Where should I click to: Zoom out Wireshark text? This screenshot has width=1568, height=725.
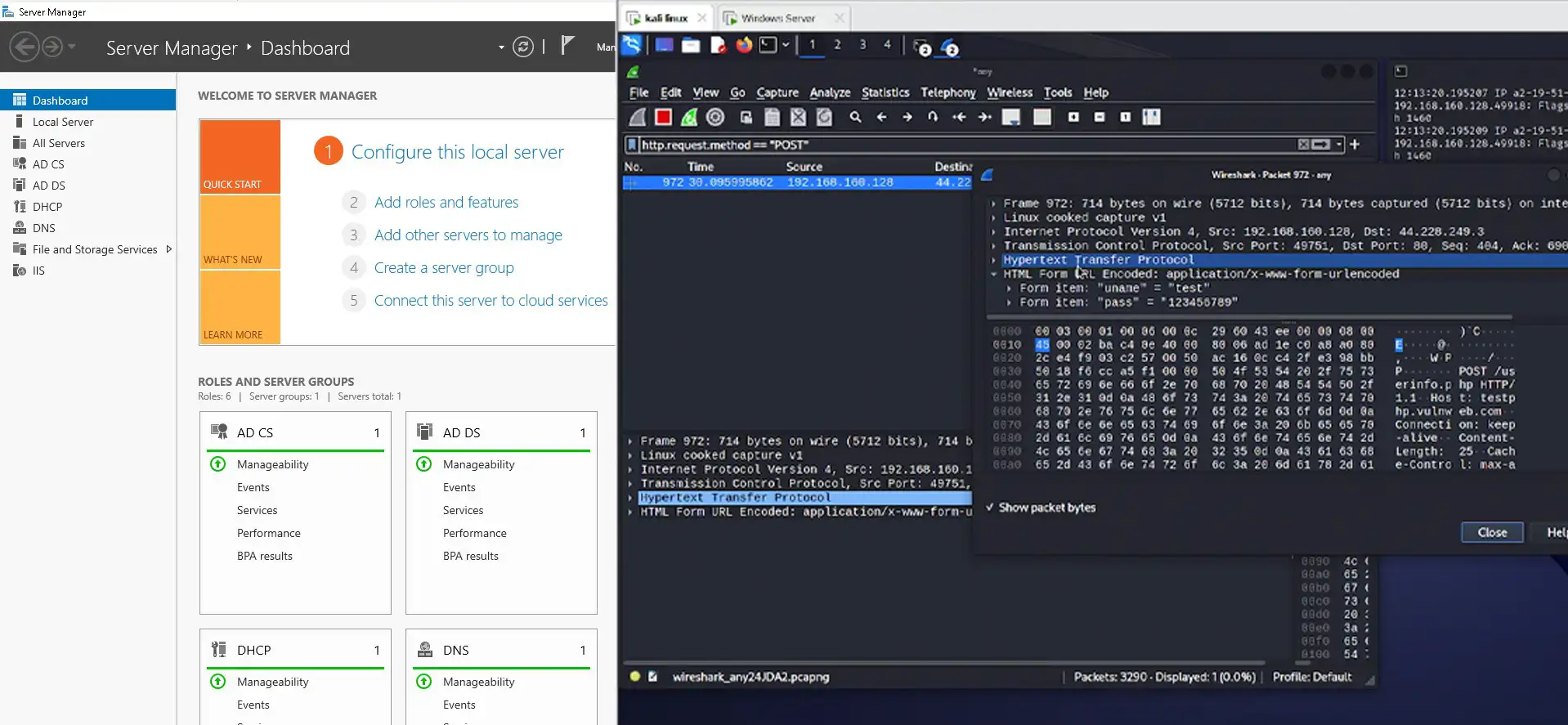tap(1100, 118)
